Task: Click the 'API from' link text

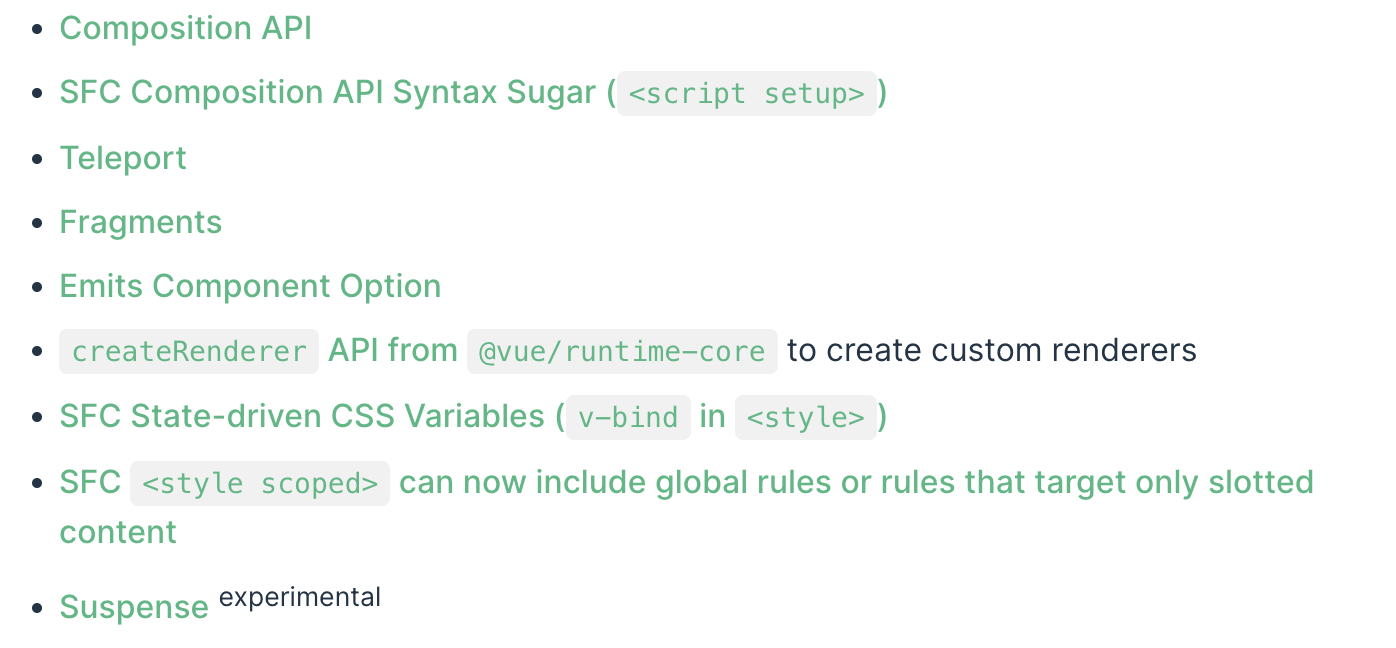Action: (x=393, y=351)
